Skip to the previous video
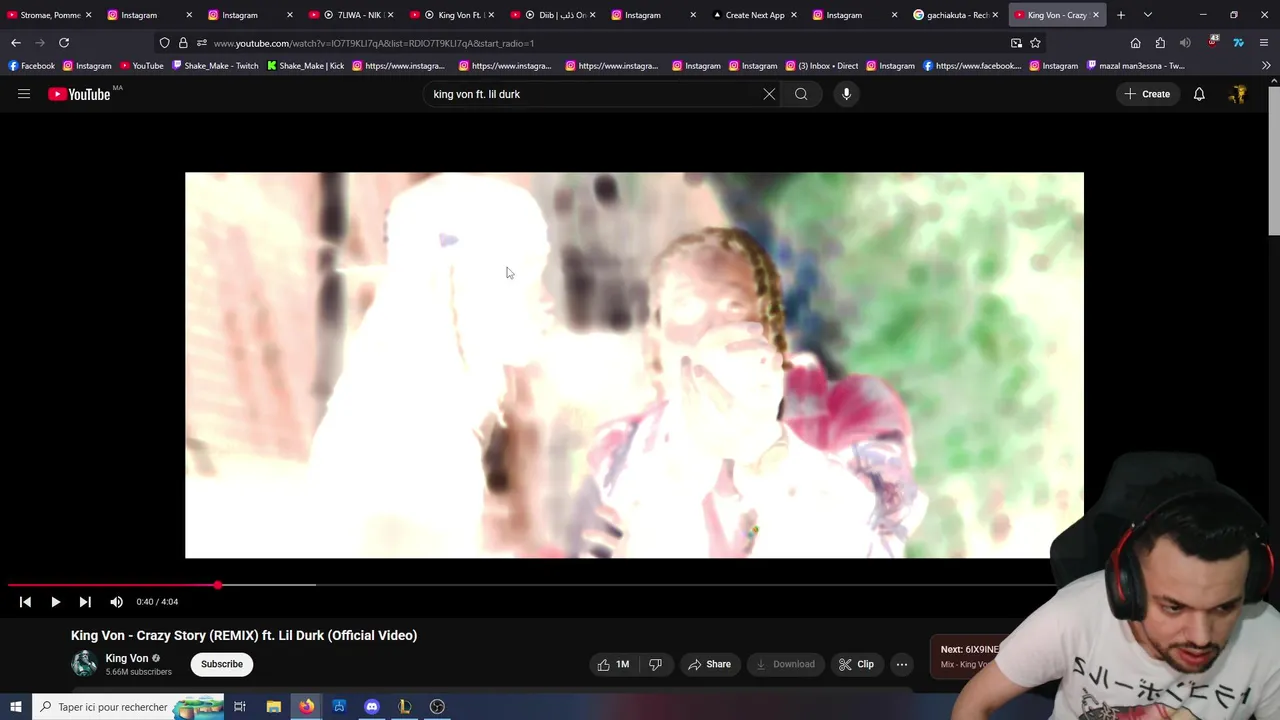1280x720 pixels. coord(25,602)
